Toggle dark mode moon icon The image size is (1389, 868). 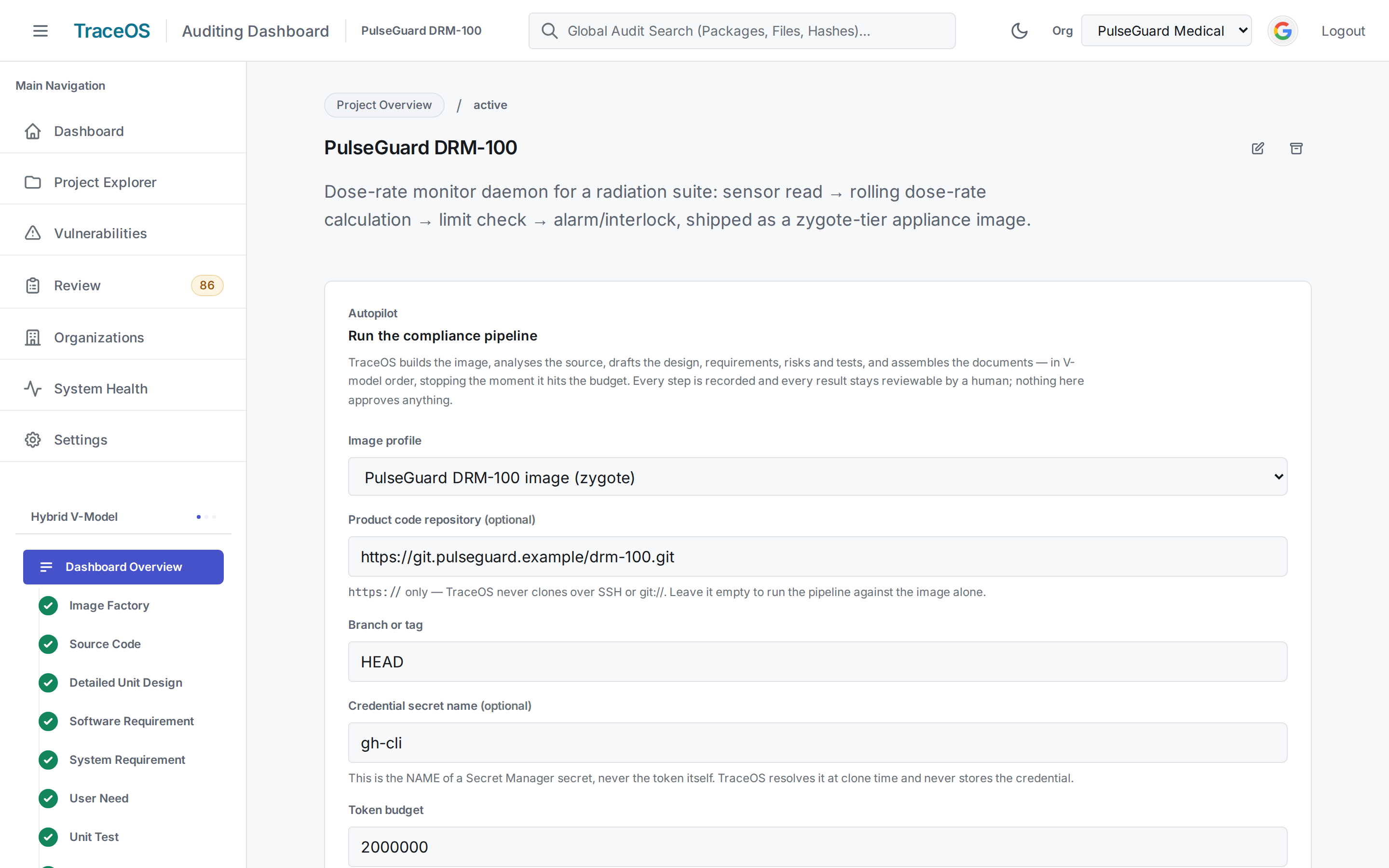tap(1020, 31)
